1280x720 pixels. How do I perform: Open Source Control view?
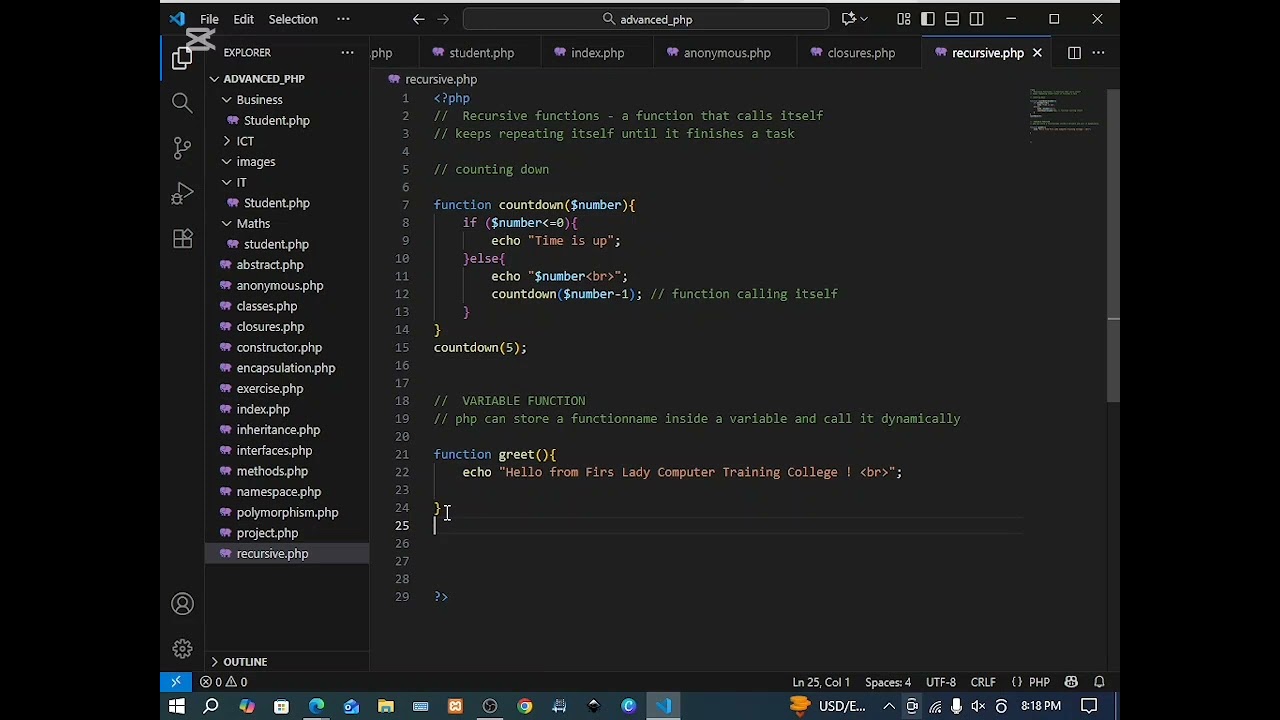(x=182, y=148)
